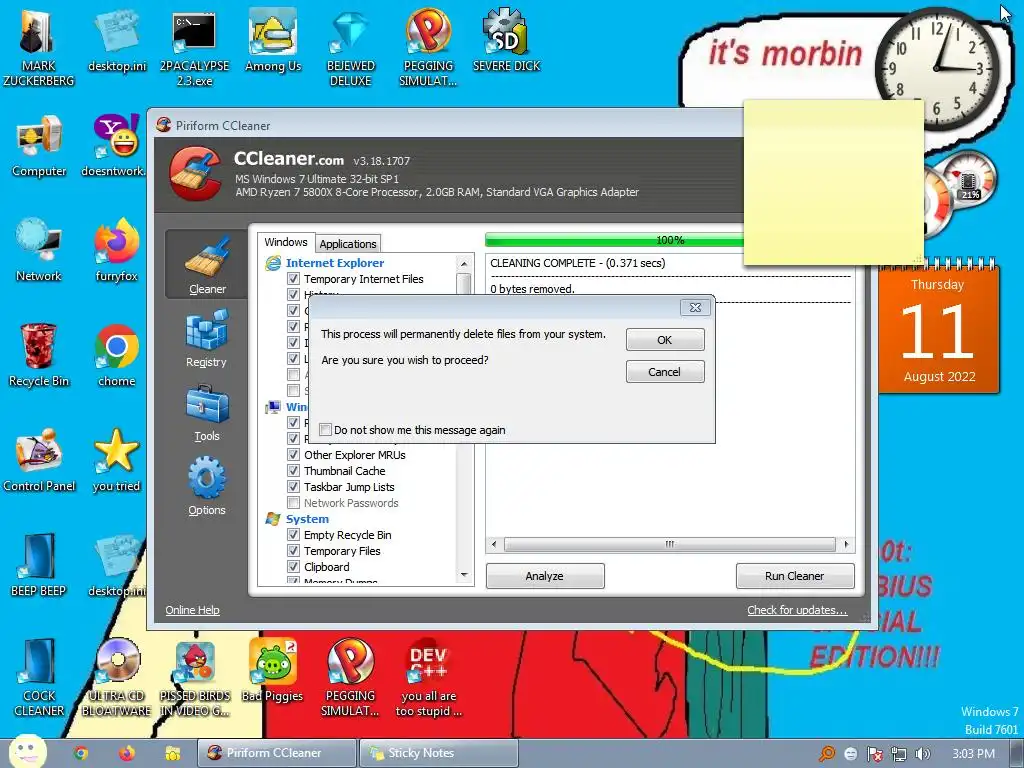Switch to the Applications tab
1024x768 pixels.
348,244
